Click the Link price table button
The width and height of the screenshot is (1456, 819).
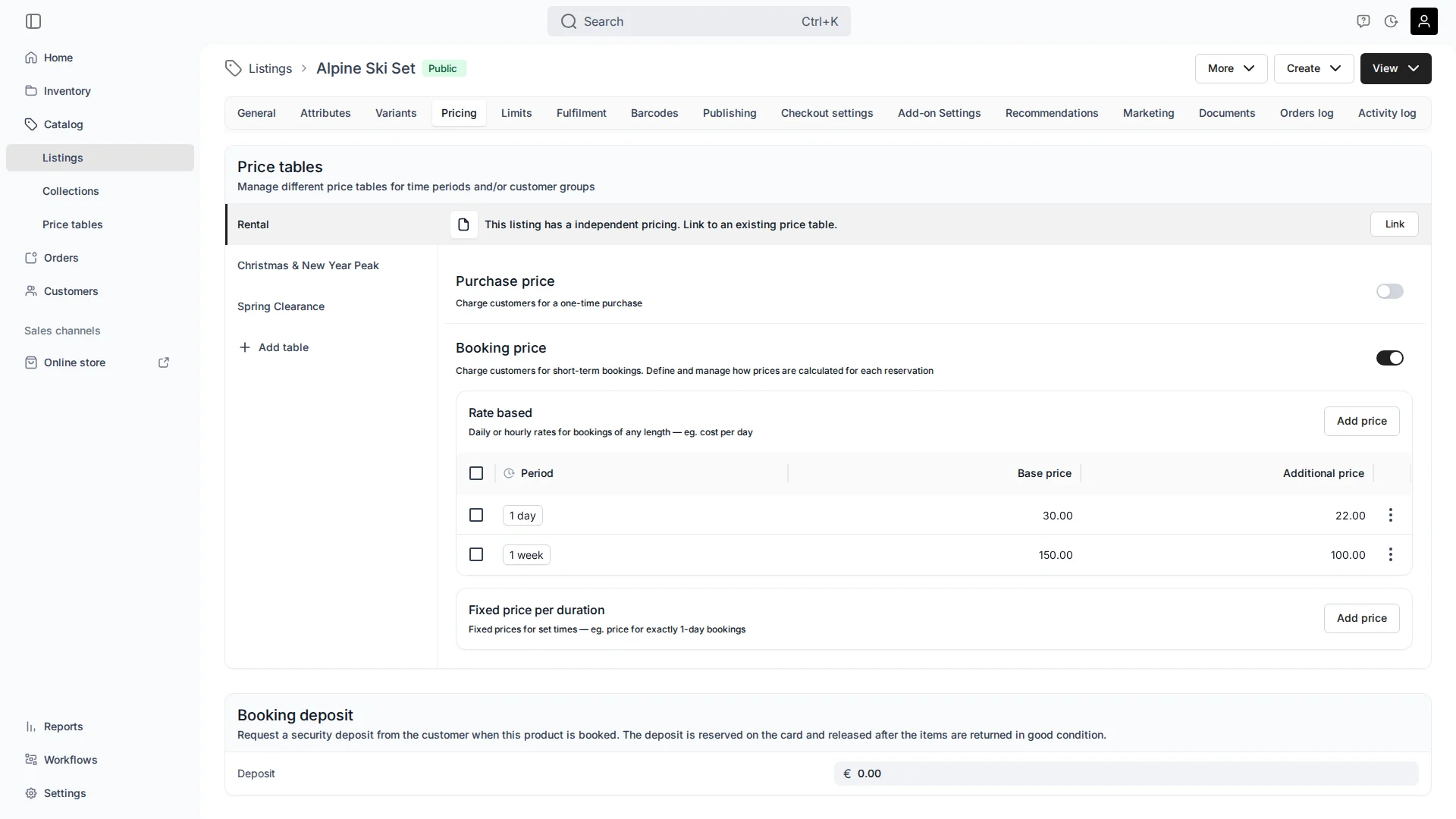1395,224
